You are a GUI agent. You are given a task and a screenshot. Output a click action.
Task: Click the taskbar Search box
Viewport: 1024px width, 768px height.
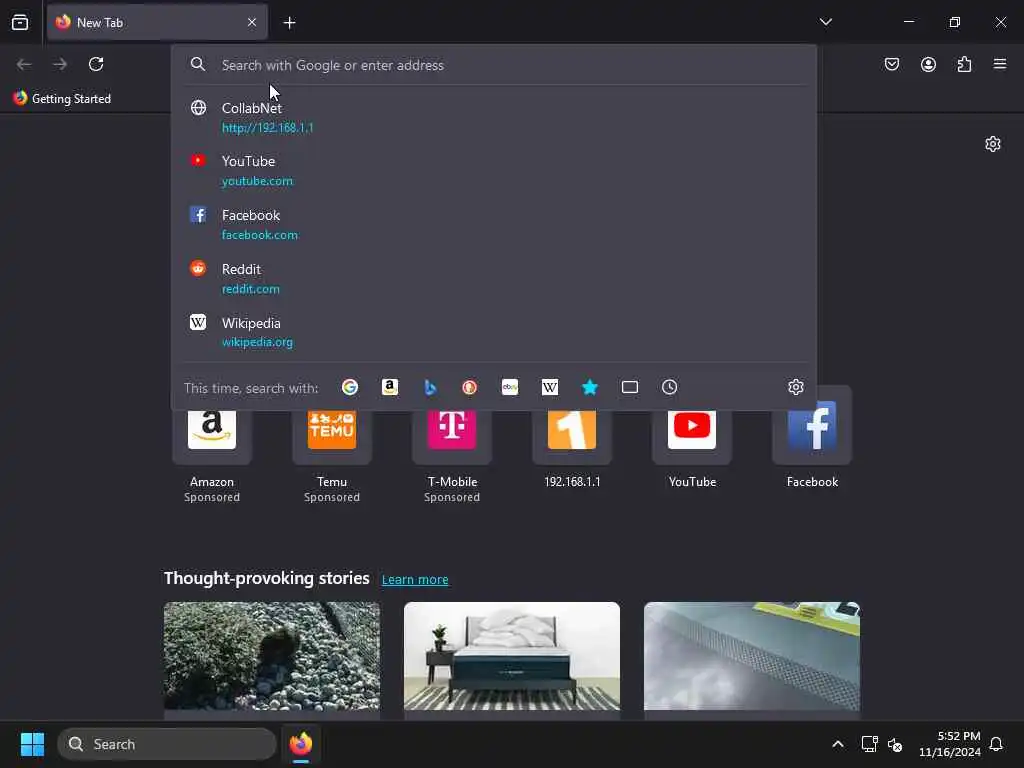(x=167, y=744)
